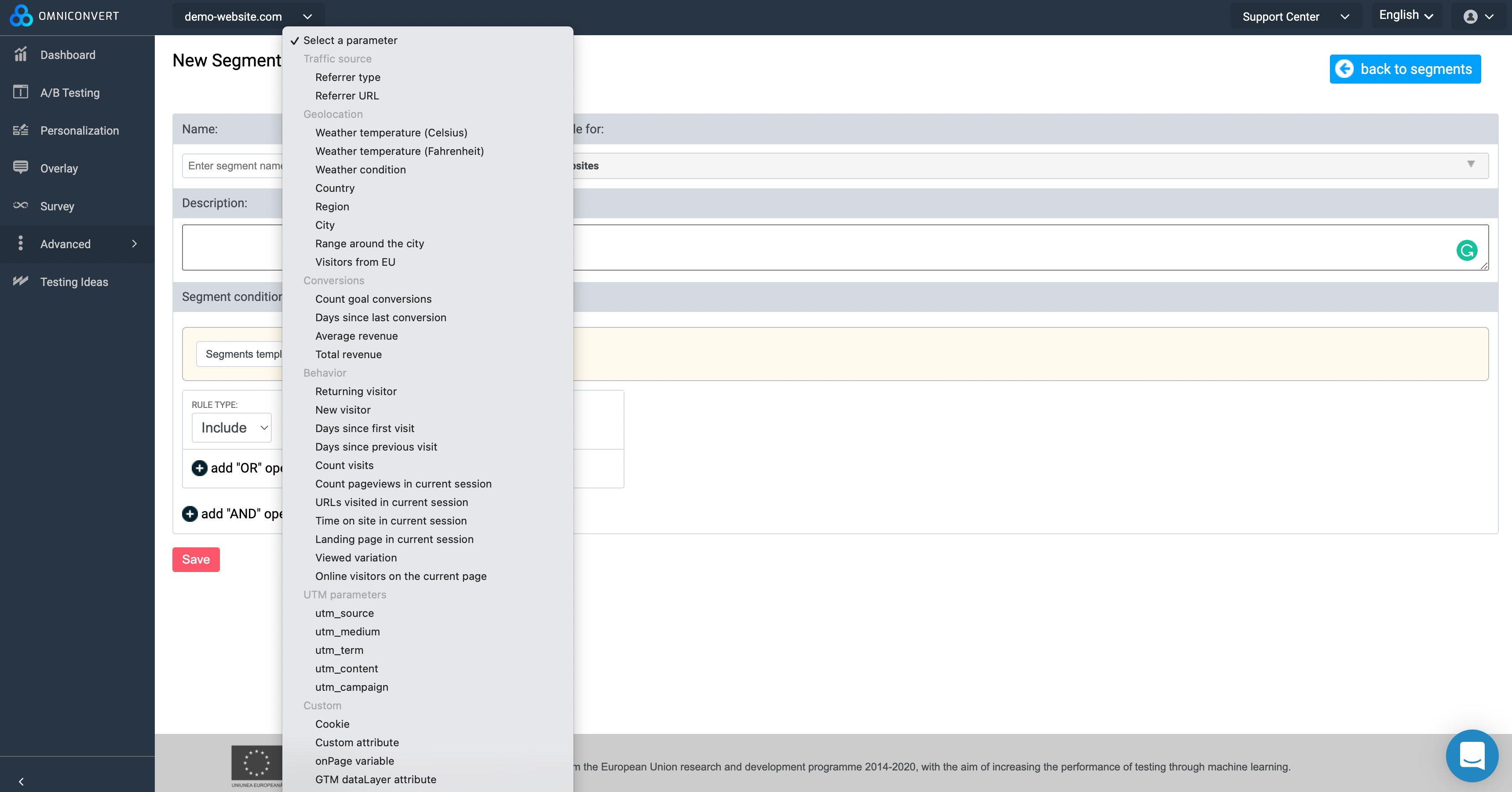Viewport: 1512px width, 792px height.
Task: Click the Personalization sidebar icon
Action: (21, 130)
